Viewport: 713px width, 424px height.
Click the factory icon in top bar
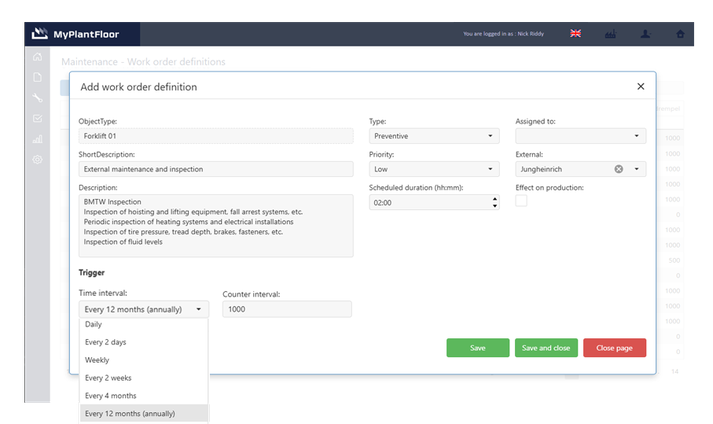610,34
